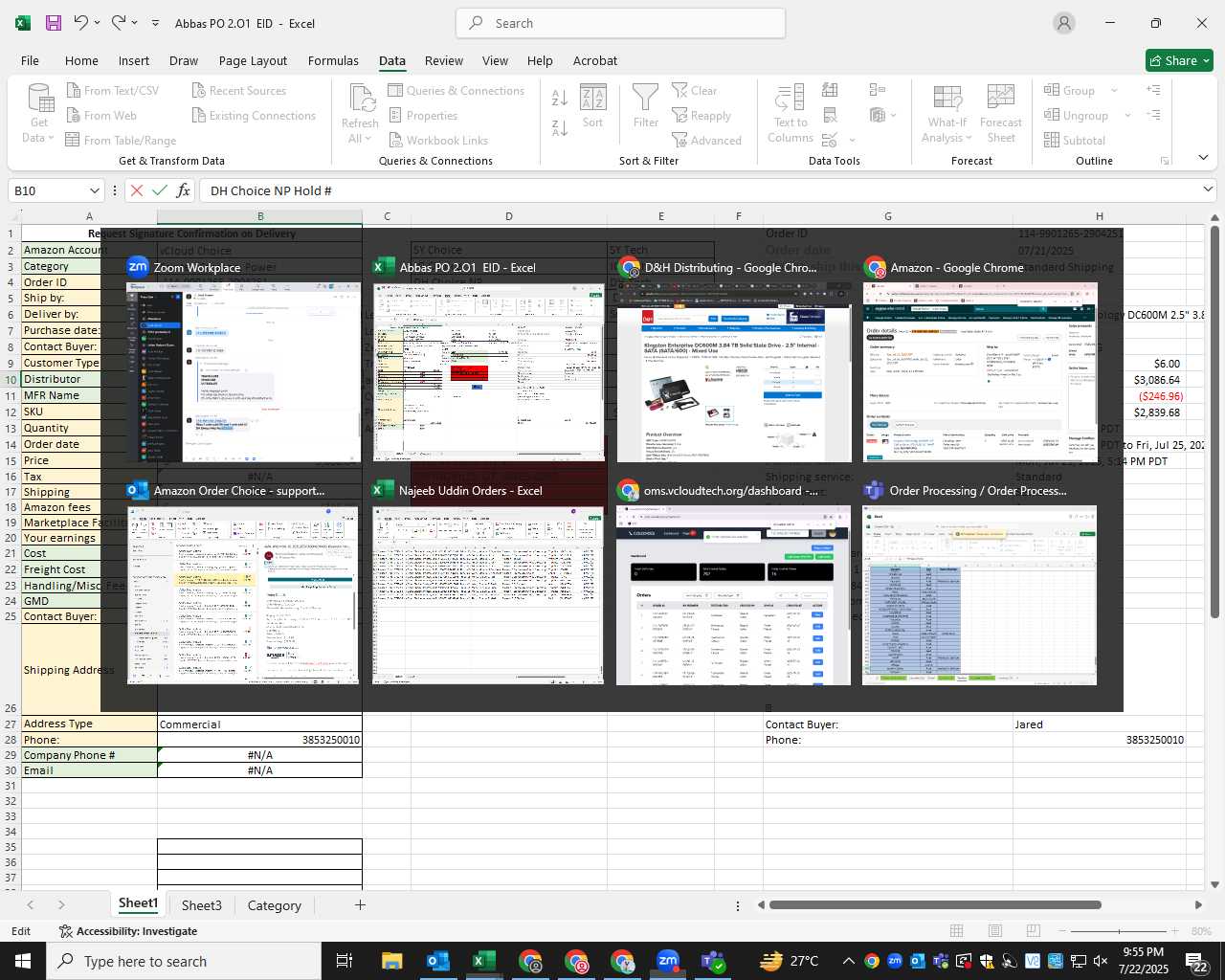Switch to the Home ribbon tab
The height and width of the screenshot is (980, 1225).
click(x=81, y=60)
